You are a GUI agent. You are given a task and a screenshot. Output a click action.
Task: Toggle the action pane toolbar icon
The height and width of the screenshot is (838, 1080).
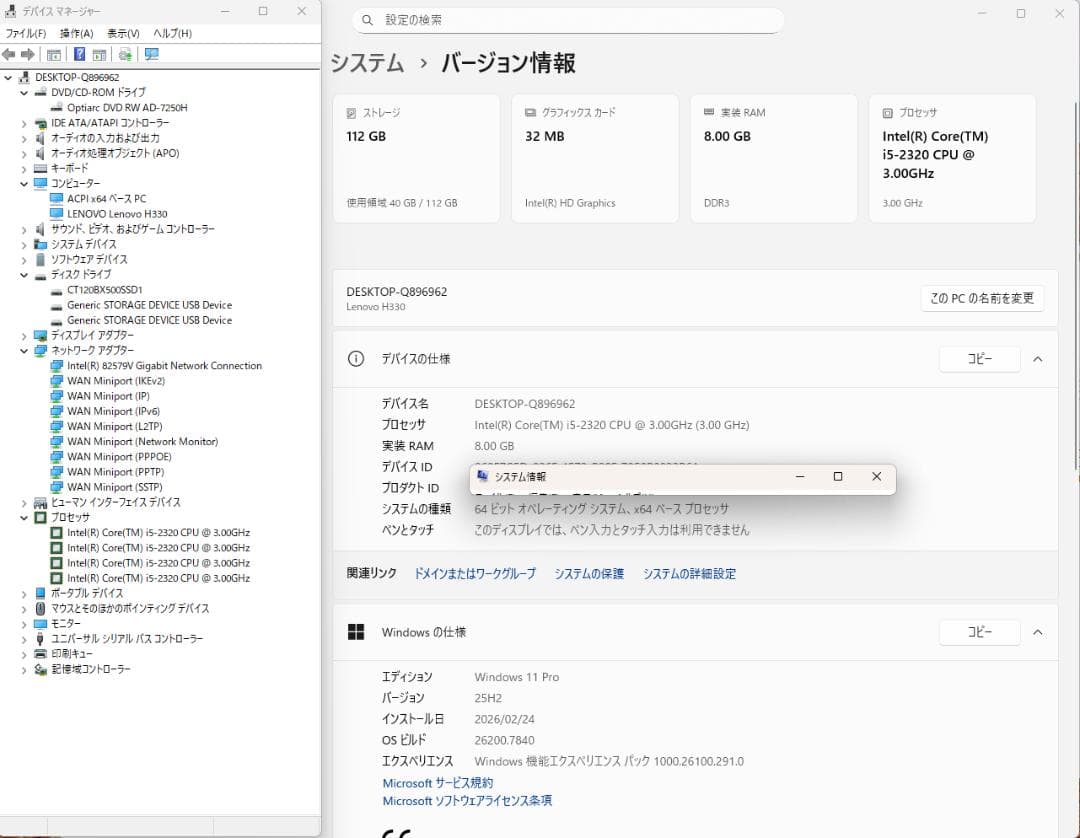click(99, 54)
